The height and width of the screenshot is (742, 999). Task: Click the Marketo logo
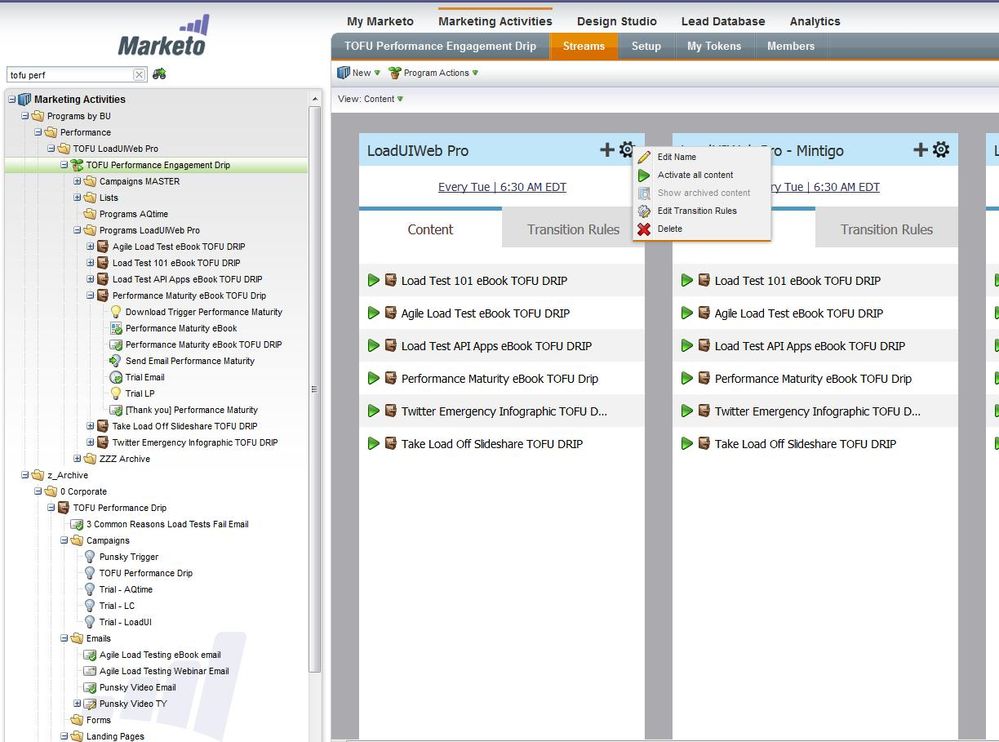(164, 36)
